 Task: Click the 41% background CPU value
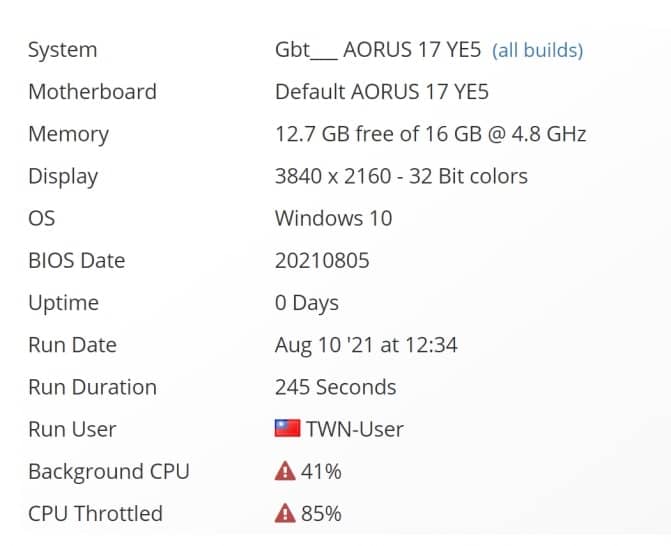coord(321,472)
